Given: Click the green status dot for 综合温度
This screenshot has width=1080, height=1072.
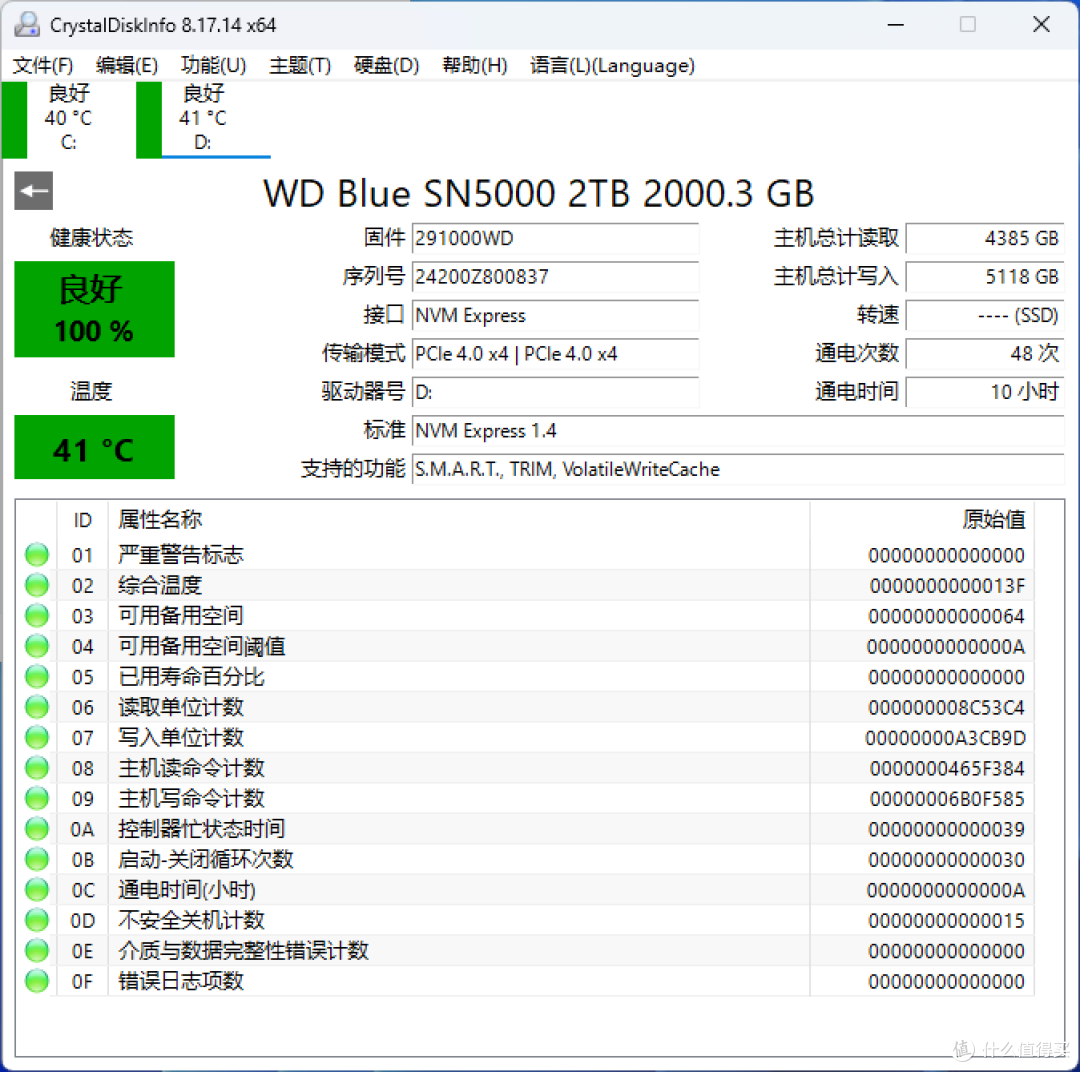Looking at the screenshot, I should click(36, 584).
